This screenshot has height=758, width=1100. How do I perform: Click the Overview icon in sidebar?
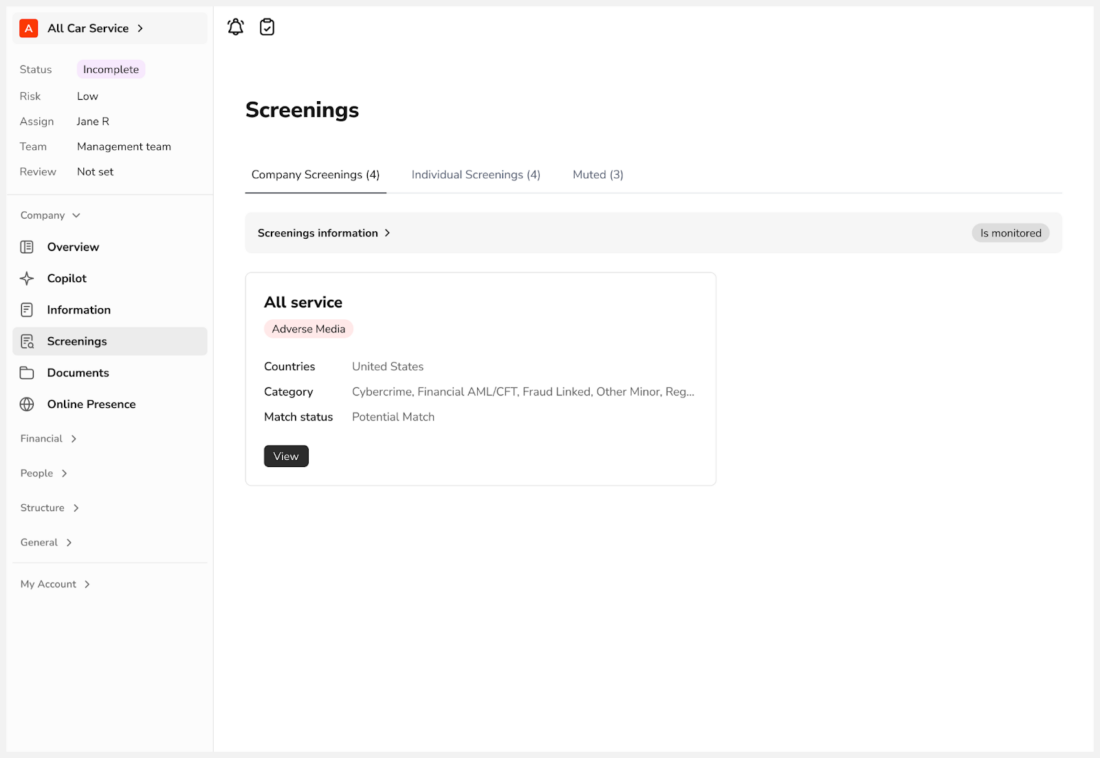[27, 247]
